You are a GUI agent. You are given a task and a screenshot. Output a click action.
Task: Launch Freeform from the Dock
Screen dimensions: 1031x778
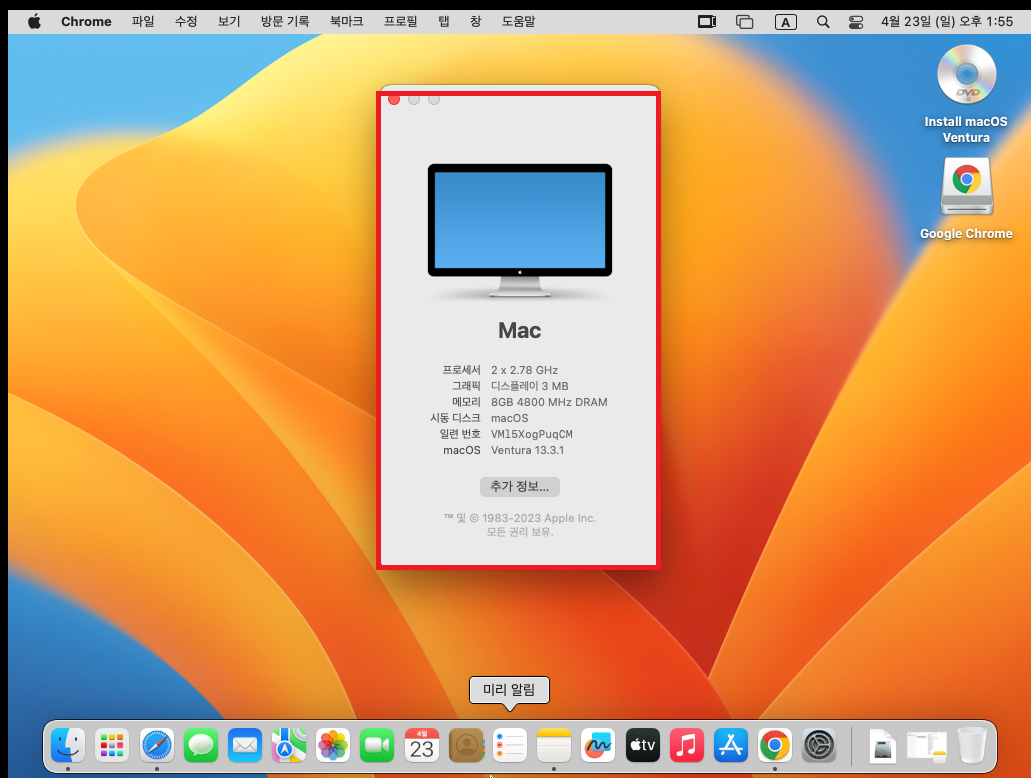(x=598, y=746)
